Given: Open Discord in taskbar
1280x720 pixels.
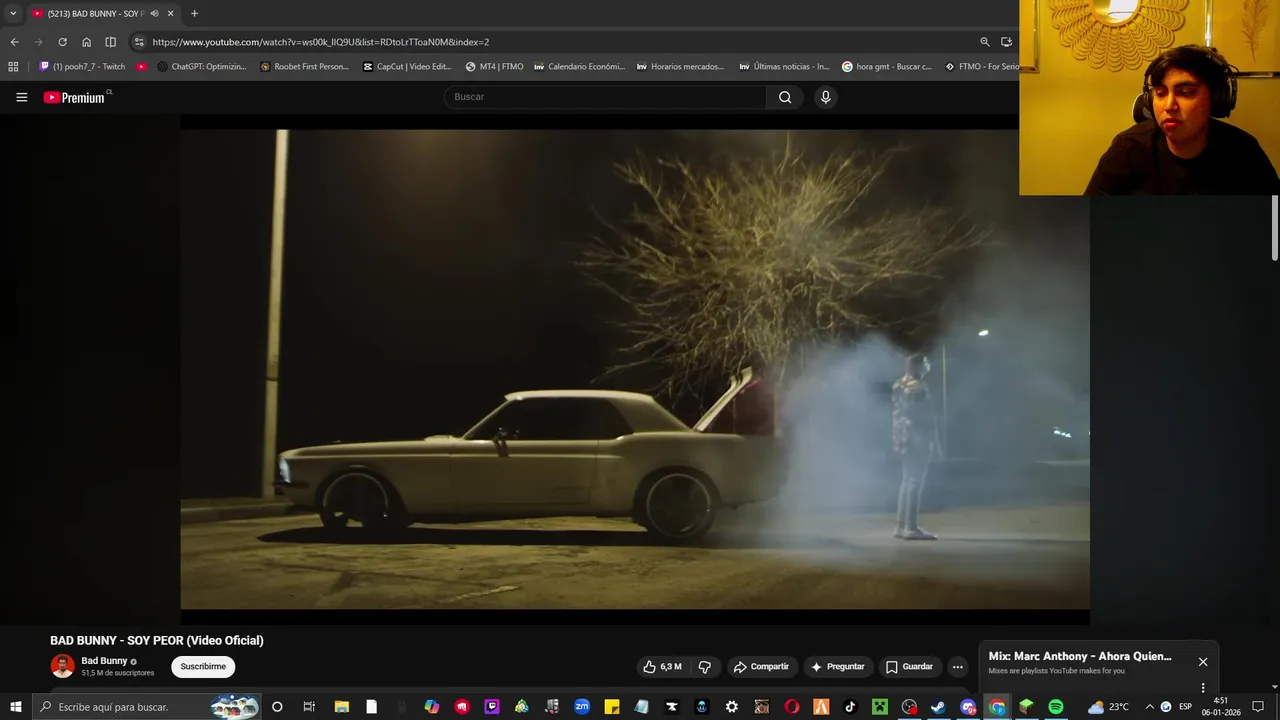Looking at the screenshot, I should tap(967, 707).
